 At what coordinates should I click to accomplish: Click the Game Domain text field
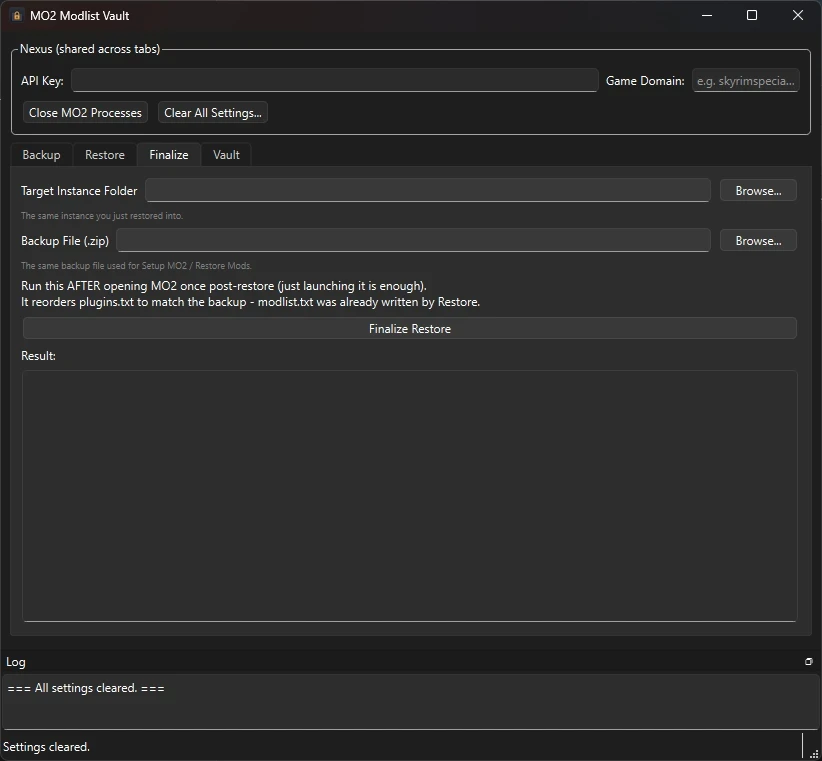[x=745, y=81]
